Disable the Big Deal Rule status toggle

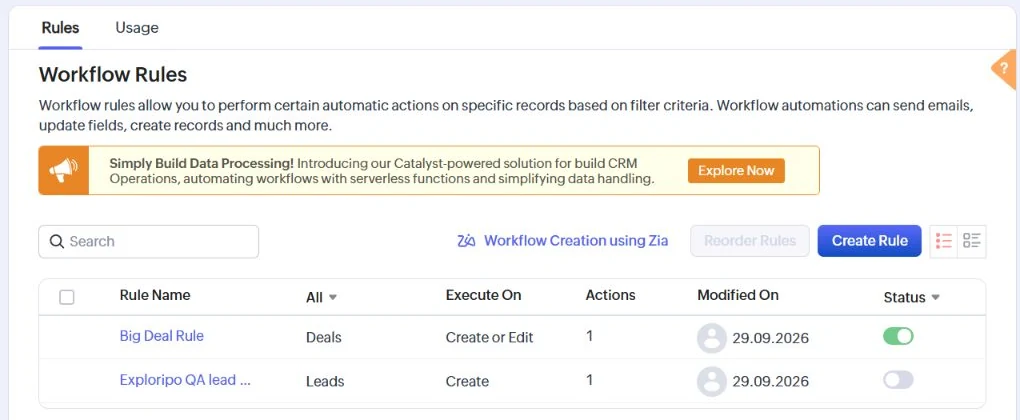tap(898, 336)
